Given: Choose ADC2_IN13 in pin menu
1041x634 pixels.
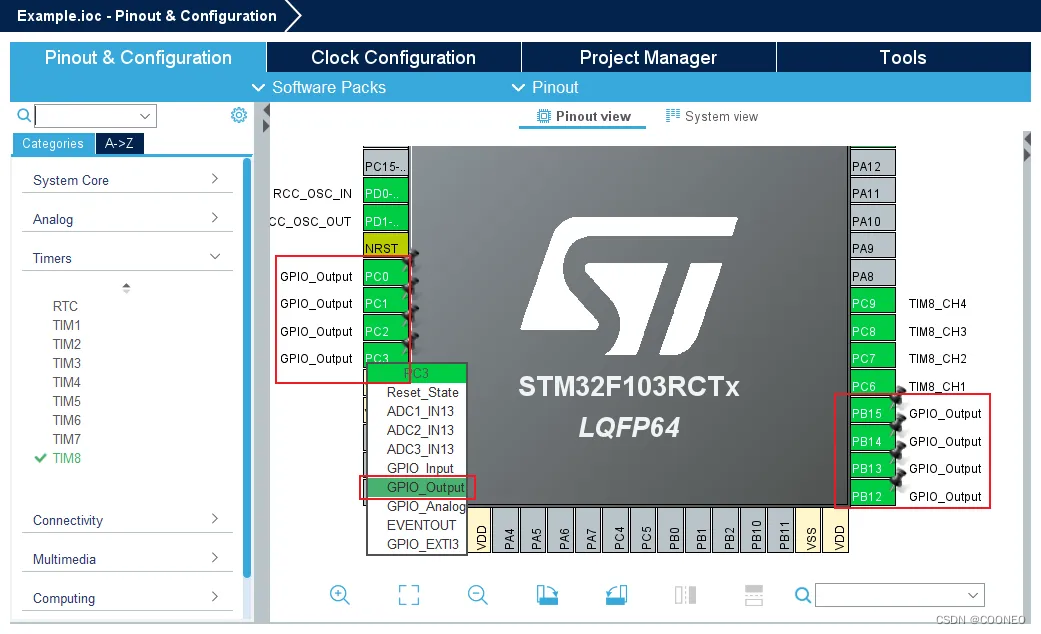Looking at the screenshot, I should point(417,430).
